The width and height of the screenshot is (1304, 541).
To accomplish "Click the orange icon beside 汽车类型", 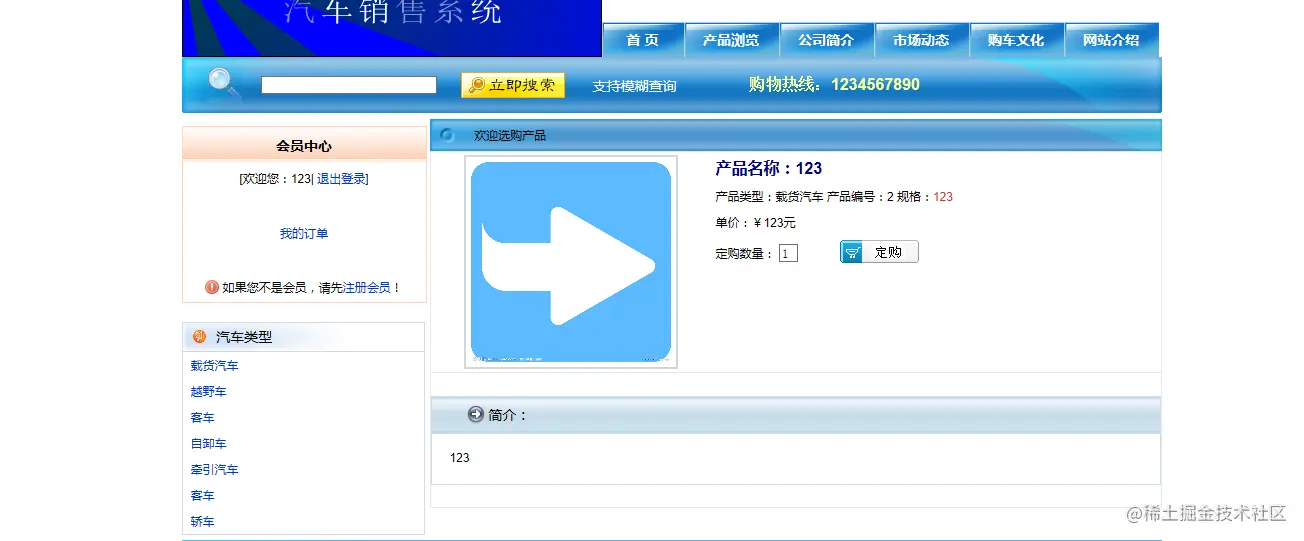I will [x=199, y=336].
